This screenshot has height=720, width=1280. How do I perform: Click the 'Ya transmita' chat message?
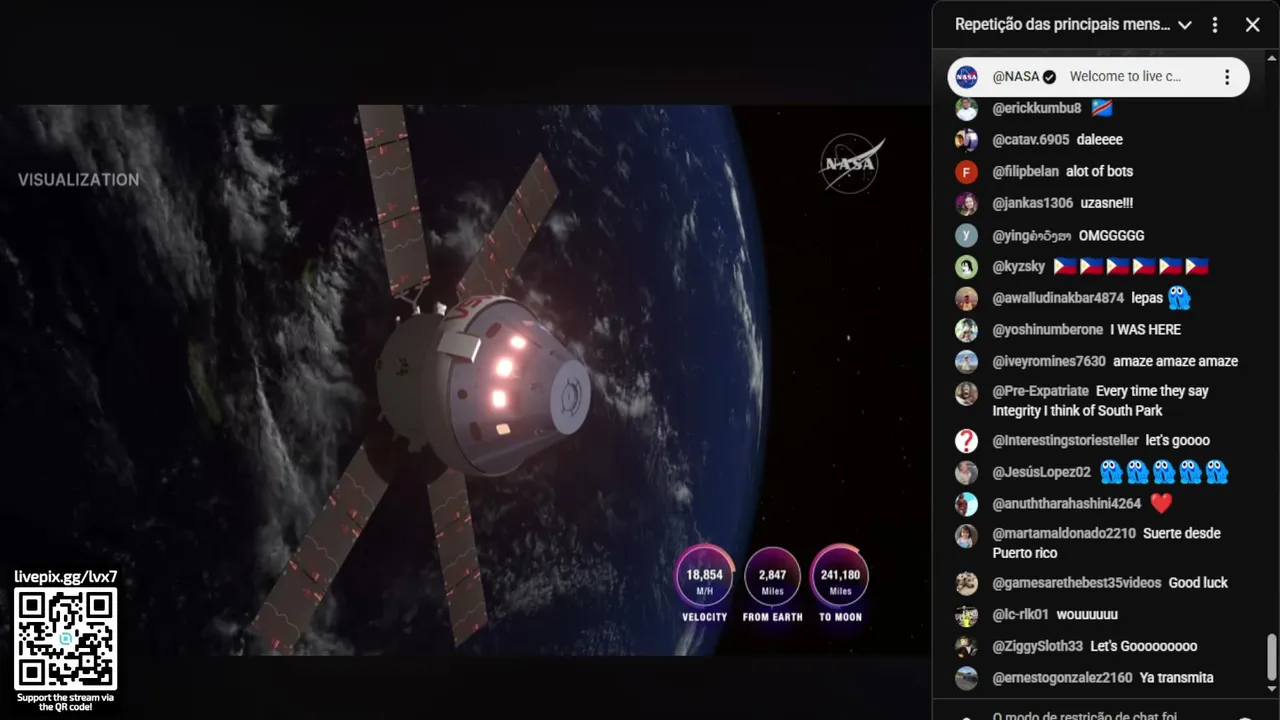(x=1176, y=678)
